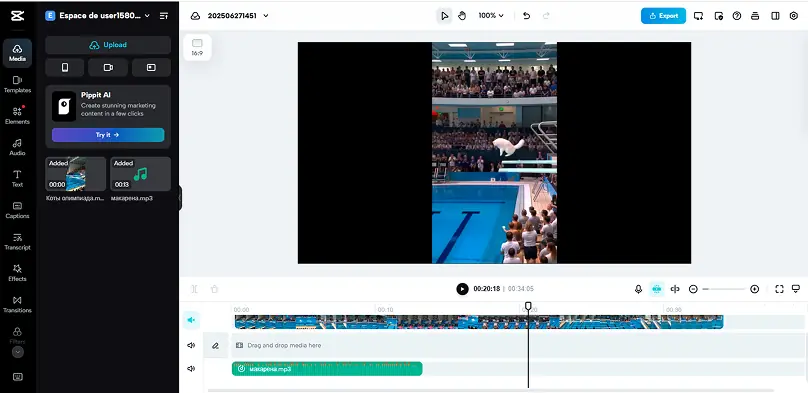
Task: Open the Templates panel in sidebar
Action: [x=18, y=84]
